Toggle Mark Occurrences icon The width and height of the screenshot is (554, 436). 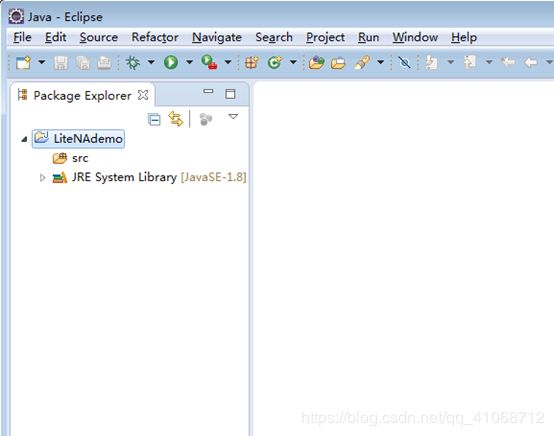[x=404, y=63]
